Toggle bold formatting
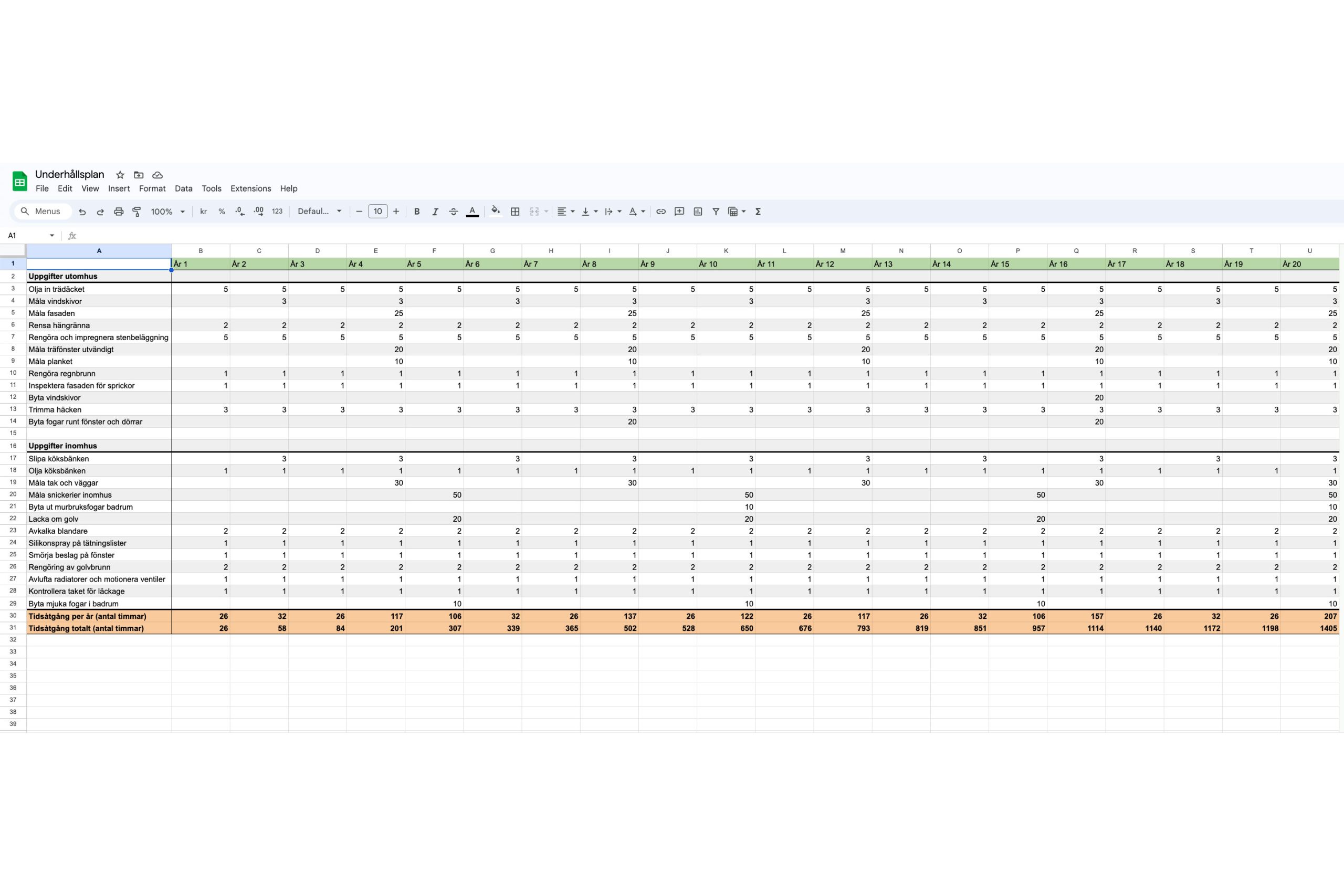 coord(416,212)
